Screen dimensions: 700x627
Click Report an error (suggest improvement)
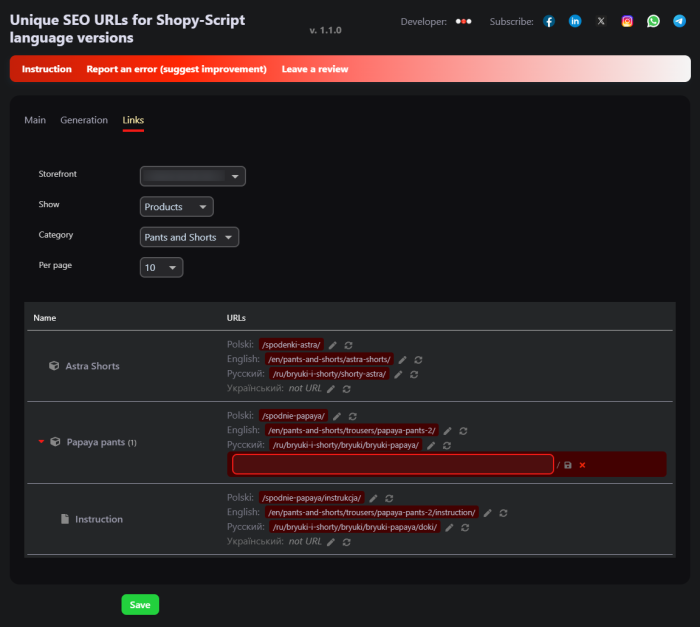coord(176,69)
